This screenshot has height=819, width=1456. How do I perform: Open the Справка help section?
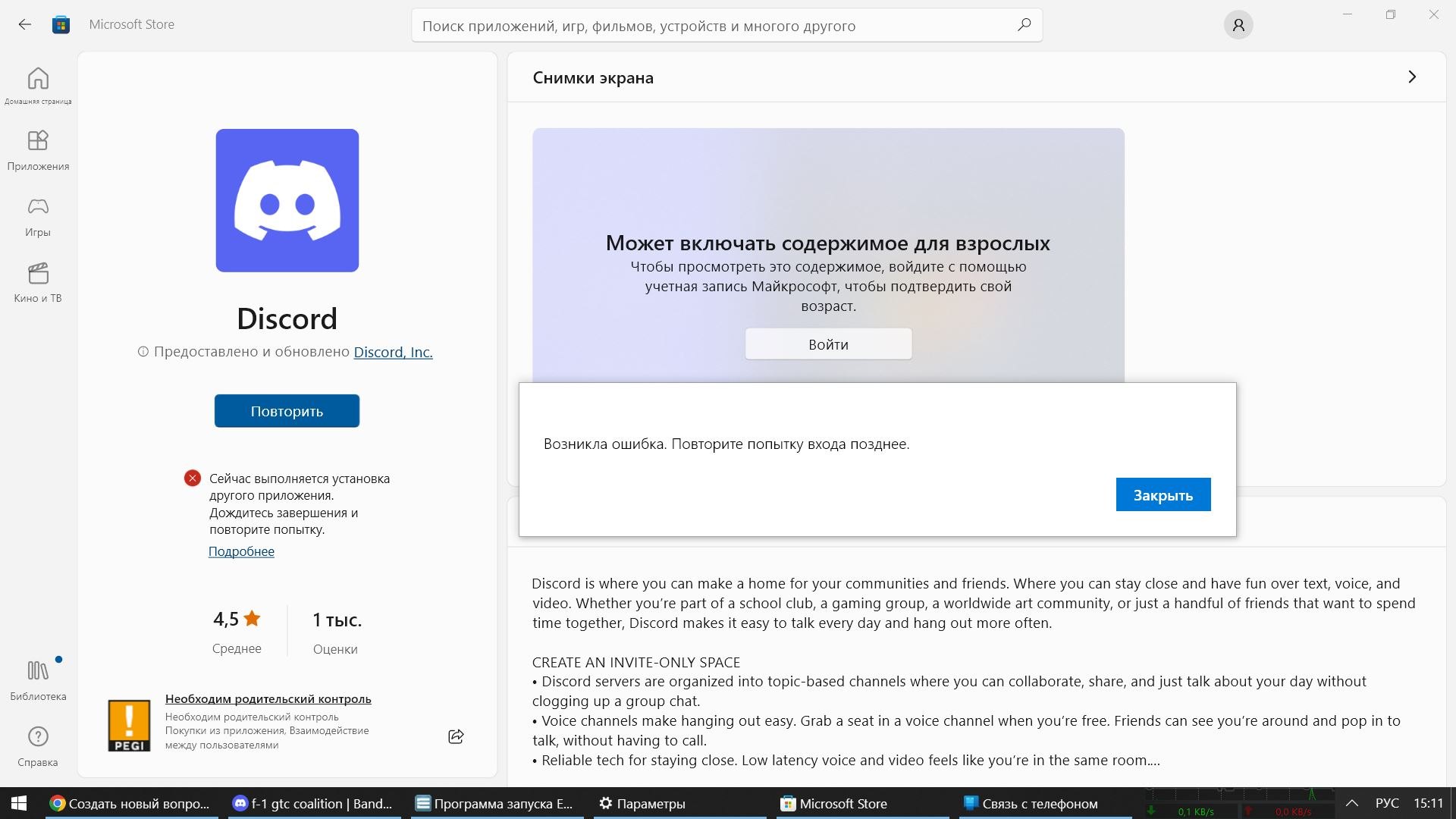point(38,746)
